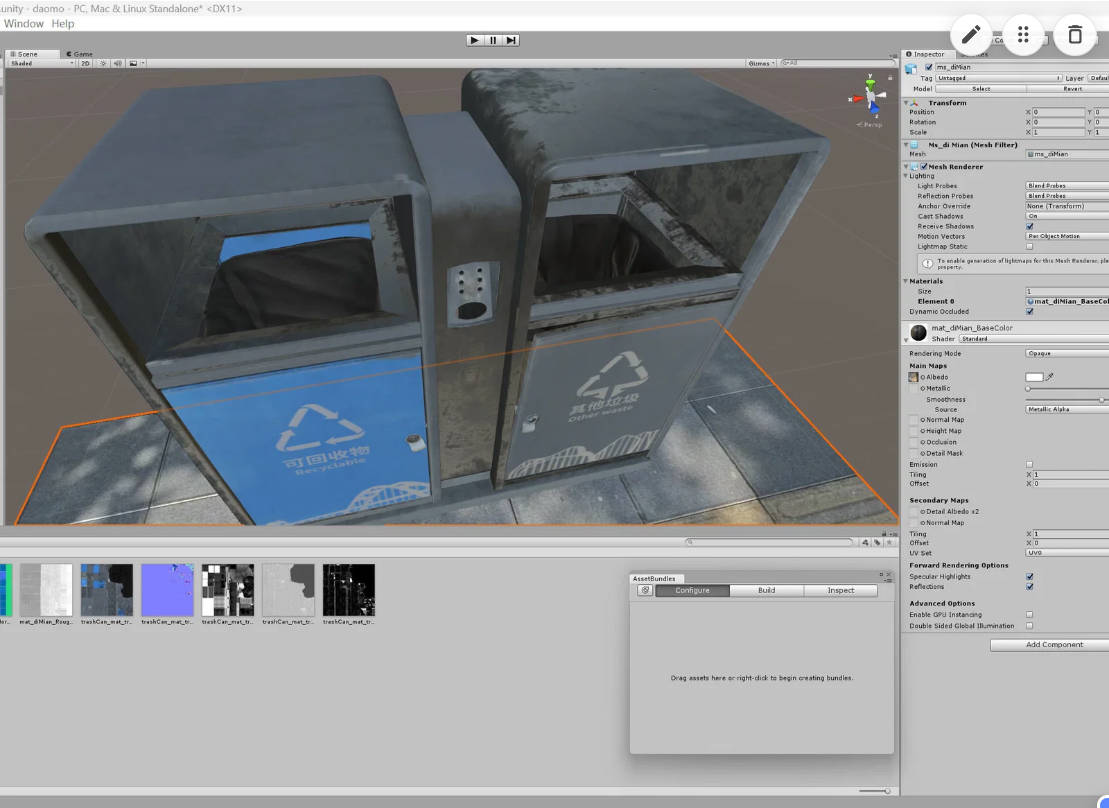The width and height of the screenshot is (1109, 808).
Task: Switch to AssetBundles Inspect tab
Action: point(841,590)
